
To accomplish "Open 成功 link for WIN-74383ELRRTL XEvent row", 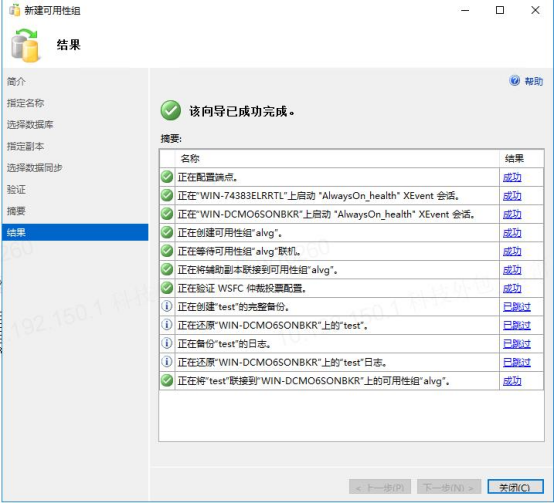I will (x=512, y=196).
